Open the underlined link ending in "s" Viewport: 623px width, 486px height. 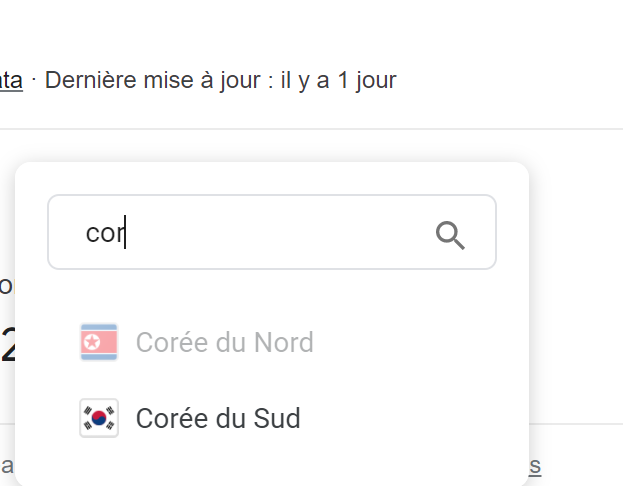(x=535, y=465)
